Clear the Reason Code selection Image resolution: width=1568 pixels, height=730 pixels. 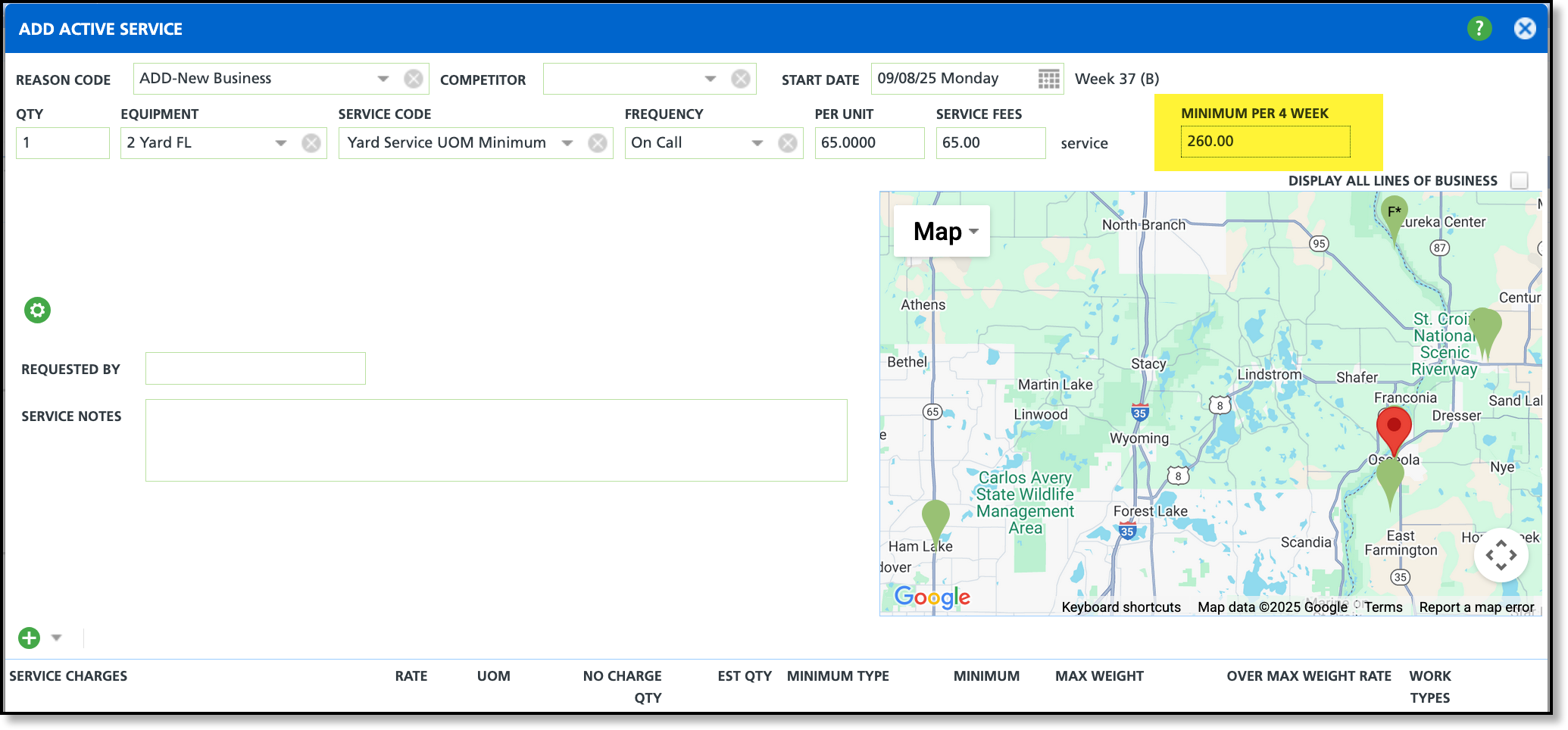tap(414, 79)
